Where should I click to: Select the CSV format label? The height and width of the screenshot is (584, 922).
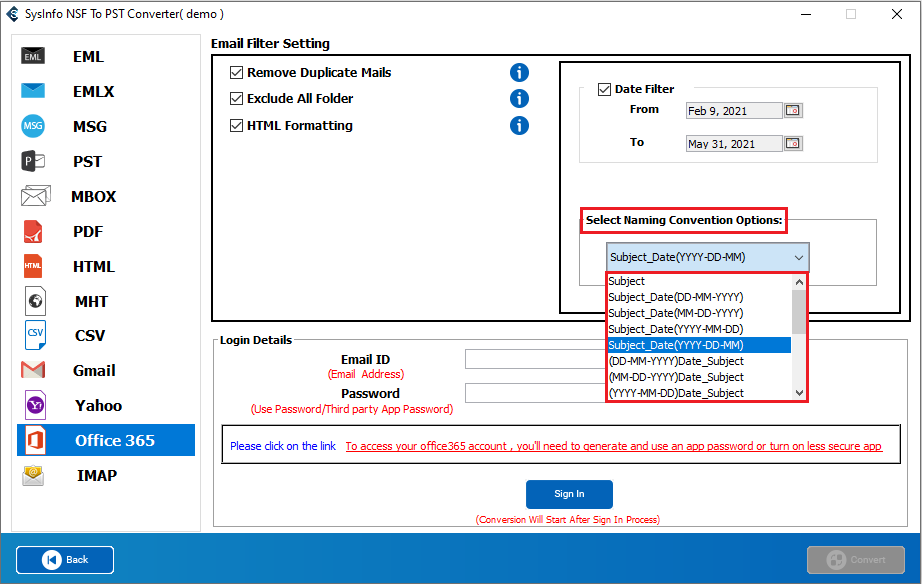pos(89,336)
